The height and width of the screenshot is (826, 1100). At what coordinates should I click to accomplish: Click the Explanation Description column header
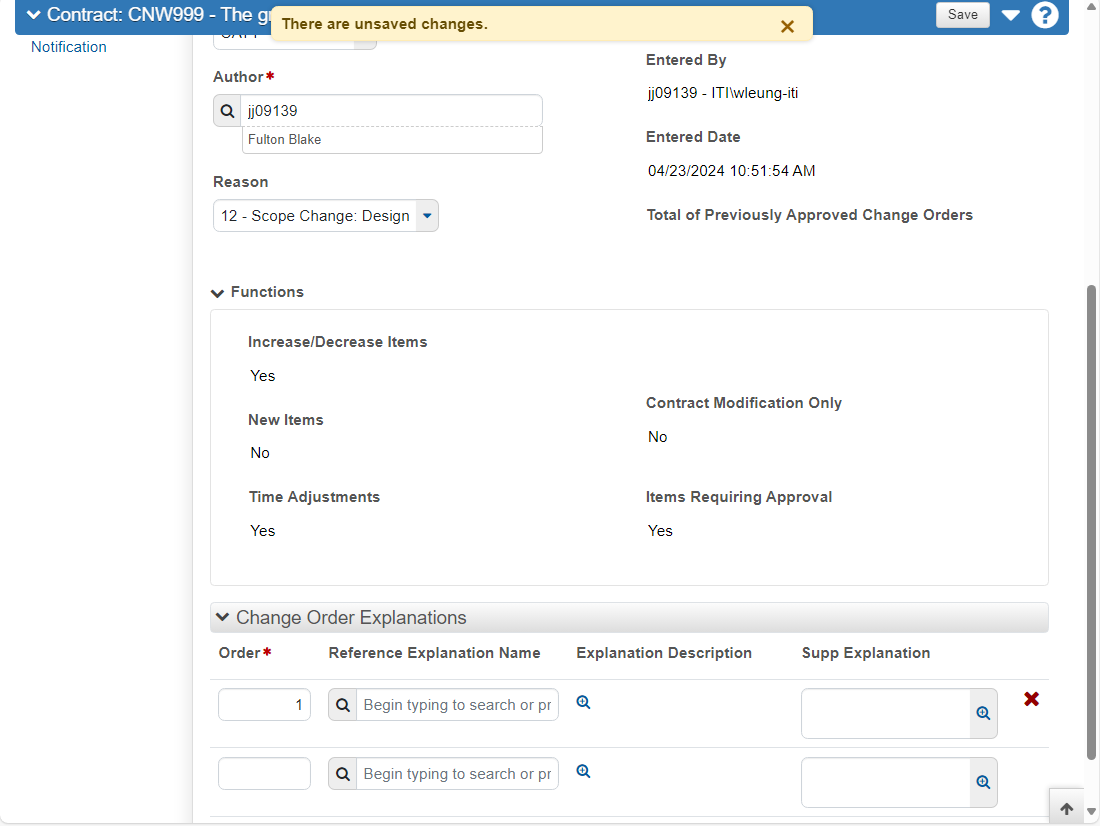664,653
